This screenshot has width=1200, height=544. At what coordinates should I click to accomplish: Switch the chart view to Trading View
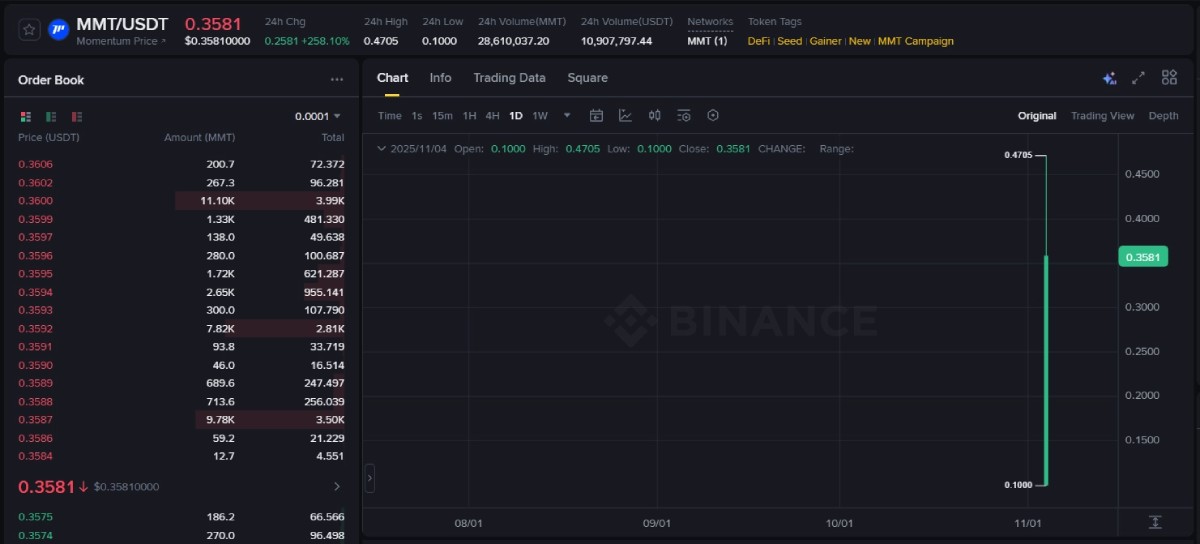[x=1102, y=116]
